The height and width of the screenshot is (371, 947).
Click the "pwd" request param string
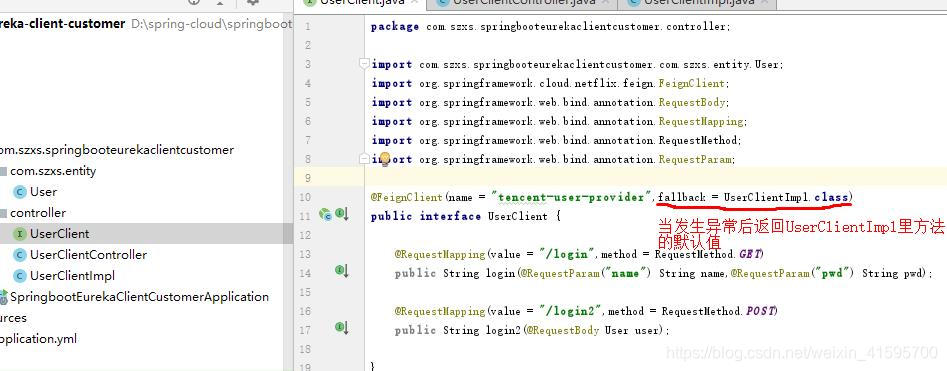click(x=832, y=273)
